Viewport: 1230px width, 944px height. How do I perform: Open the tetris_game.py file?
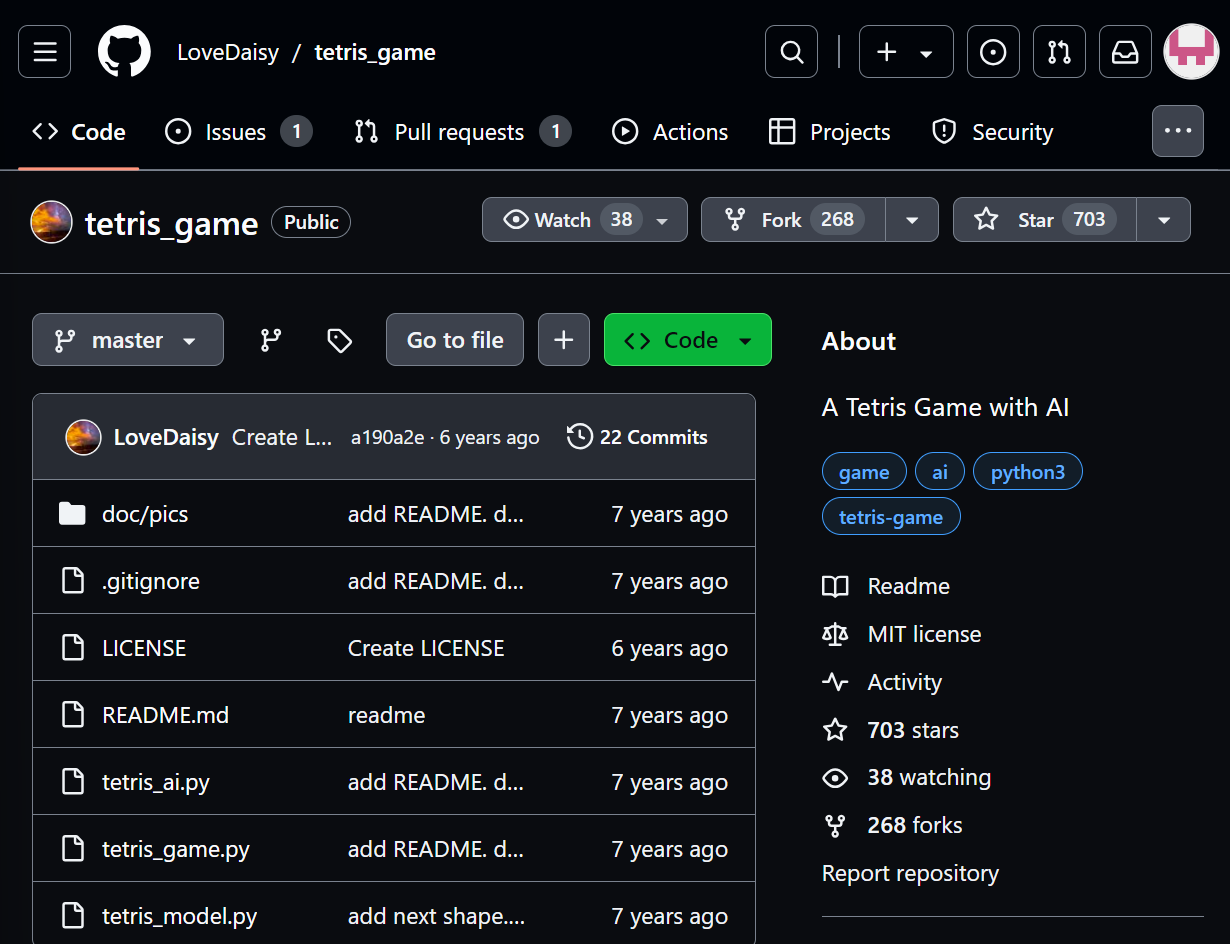pyautogui.click(x=176, y=849)
